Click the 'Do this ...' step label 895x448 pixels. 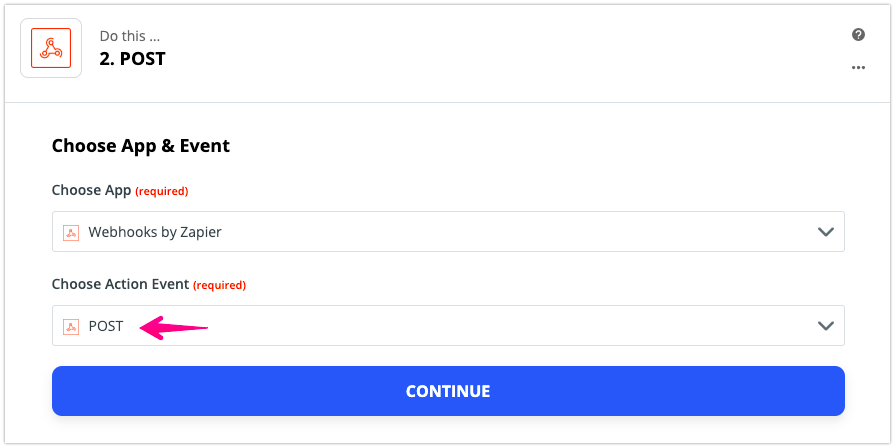click(x=130, y=36)
